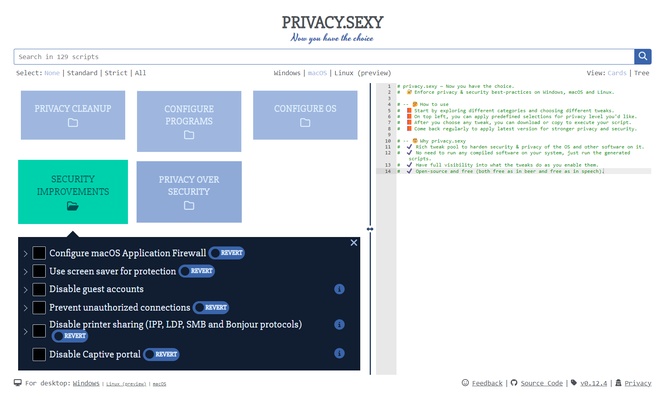Click 'Disable Captive portal' label

click(x=95, y=354)
